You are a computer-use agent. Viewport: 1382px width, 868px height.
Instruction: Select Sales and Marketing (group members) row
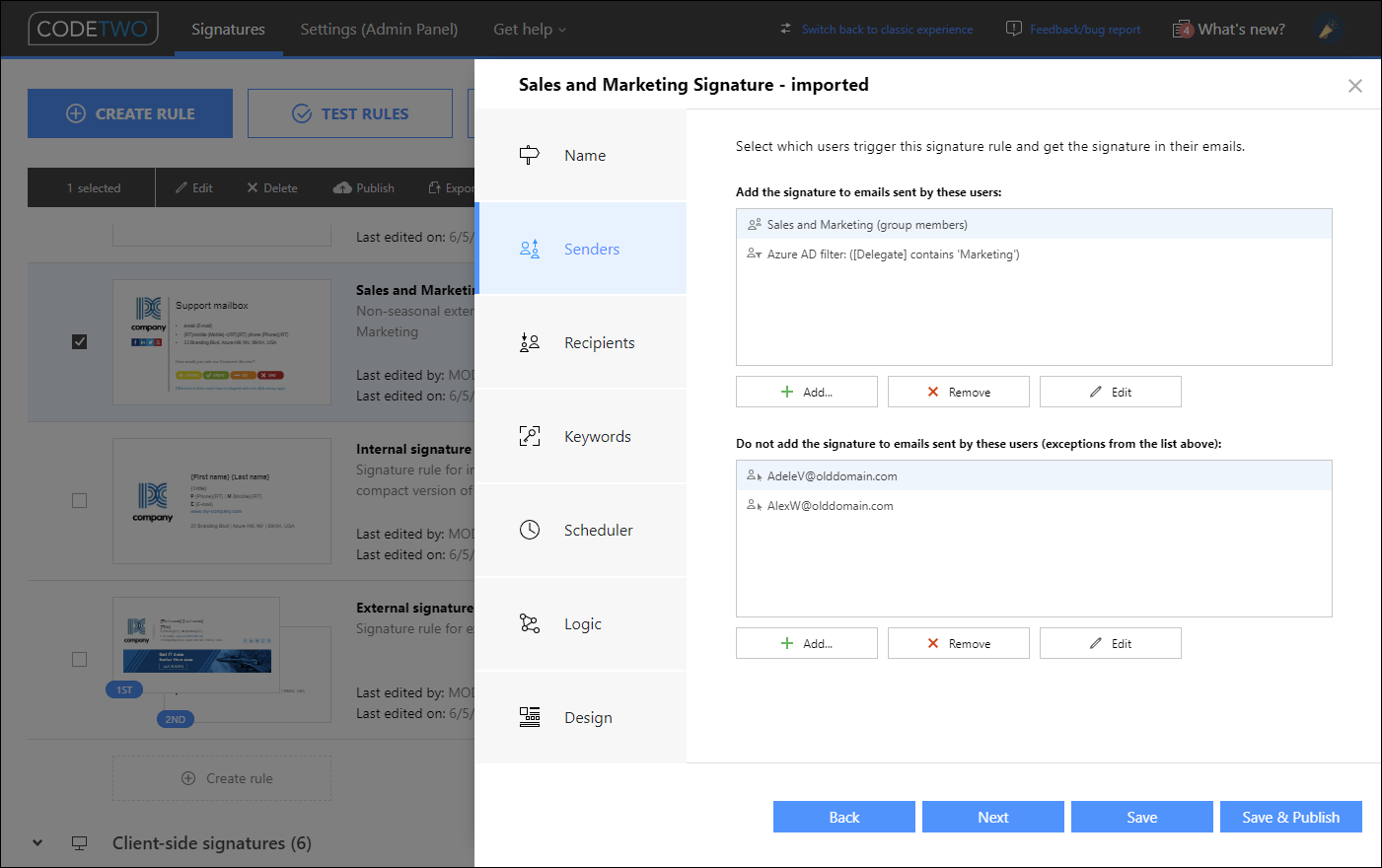click(x=1034, y=224)
